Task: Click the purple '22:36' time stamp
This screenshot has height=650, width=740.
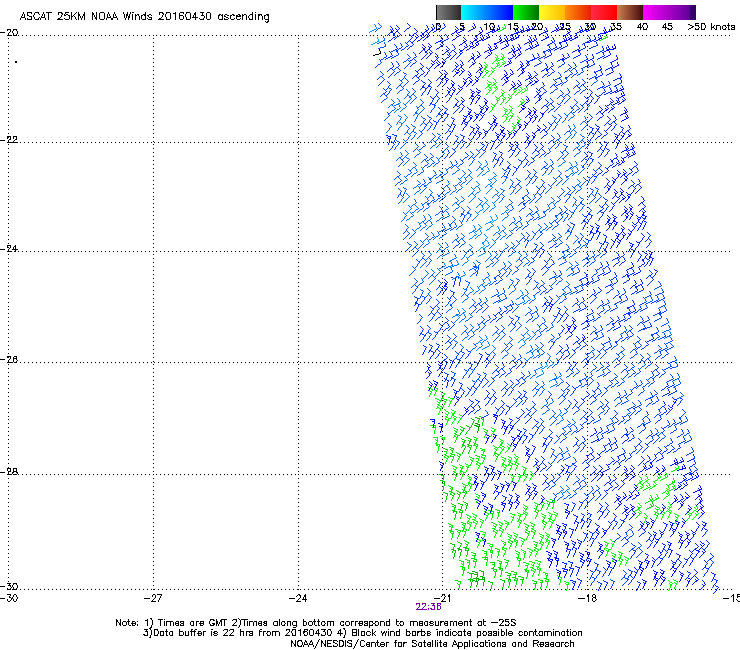Action: 429,607
